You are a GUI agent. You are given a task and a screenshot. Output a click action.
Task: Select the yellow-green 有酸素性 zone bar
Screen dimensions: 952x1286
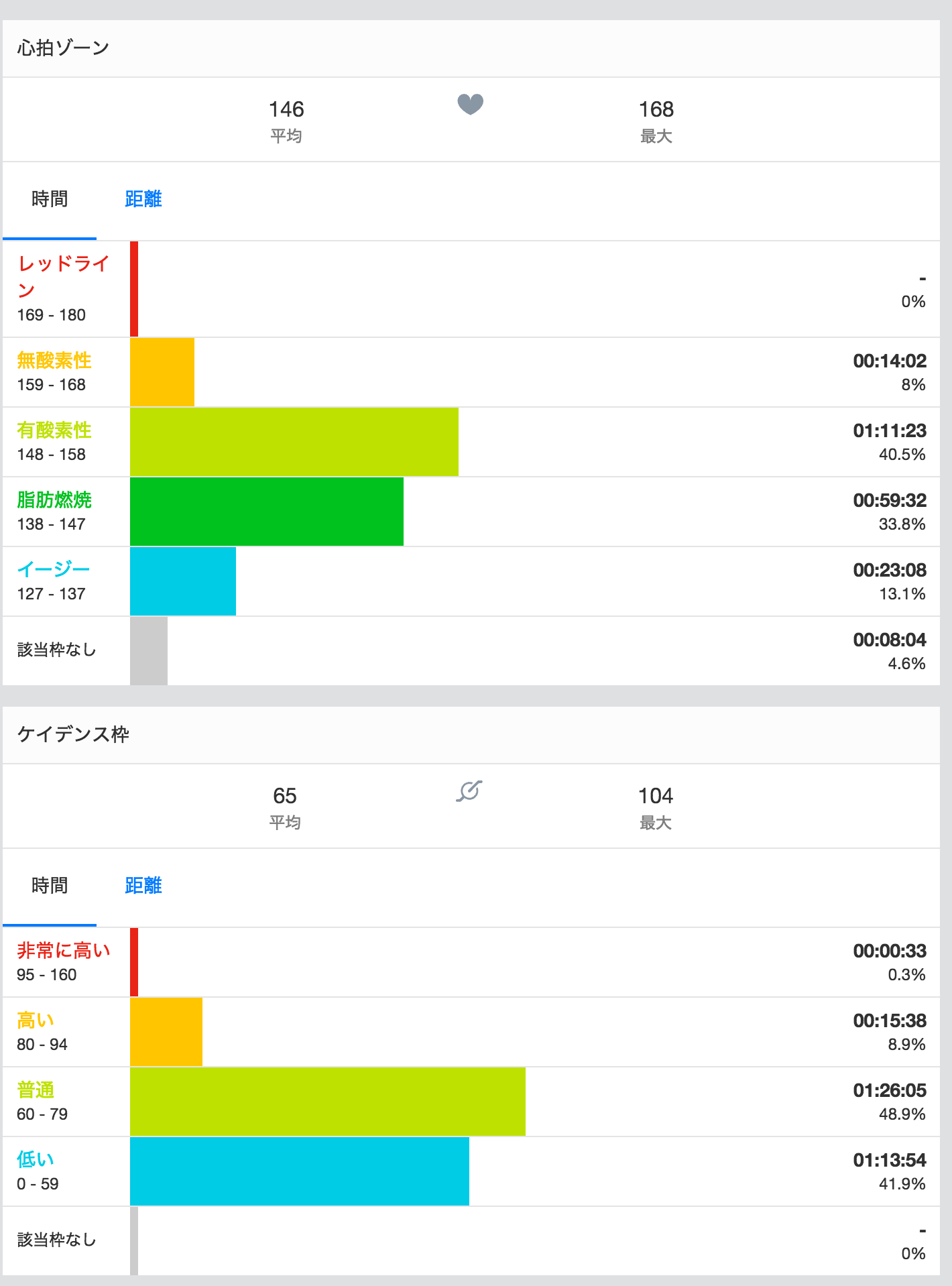coord(294,442)
